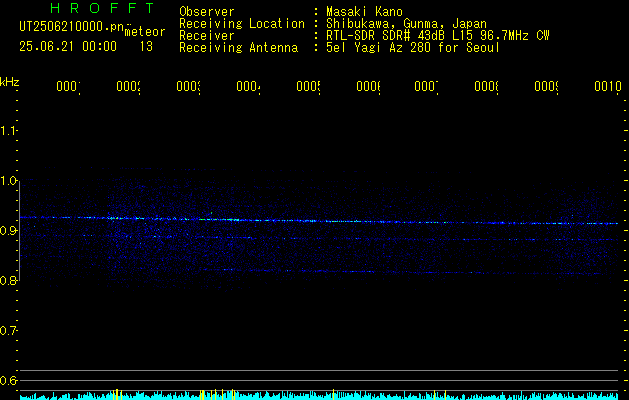Select the filename UT2506210000.pn
629x400 pixels.
click(71, 27)
